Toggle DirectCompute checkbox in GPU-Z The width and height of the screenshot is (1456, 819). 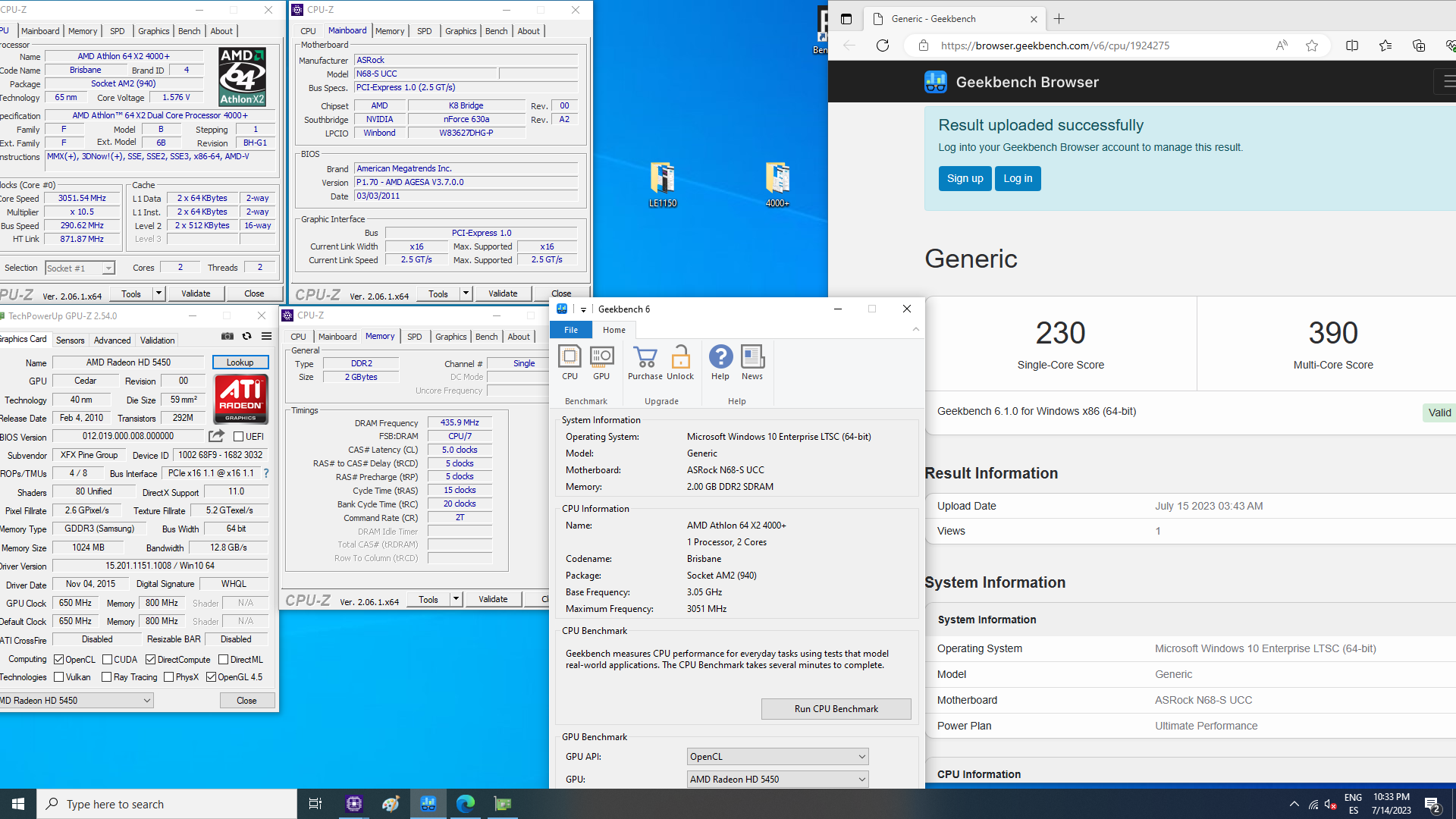tap(150, 660)
